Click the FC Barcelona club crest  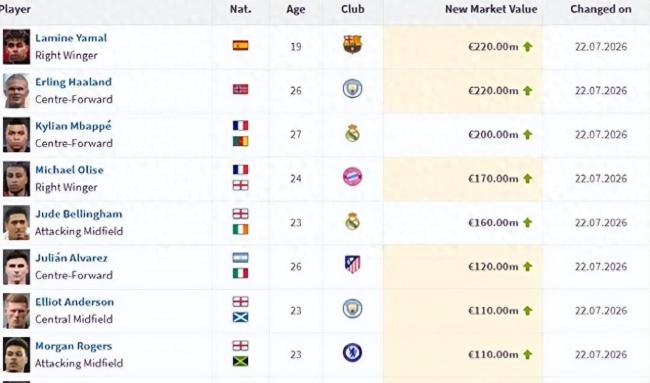pyautogui.click(x=352, y=44)
